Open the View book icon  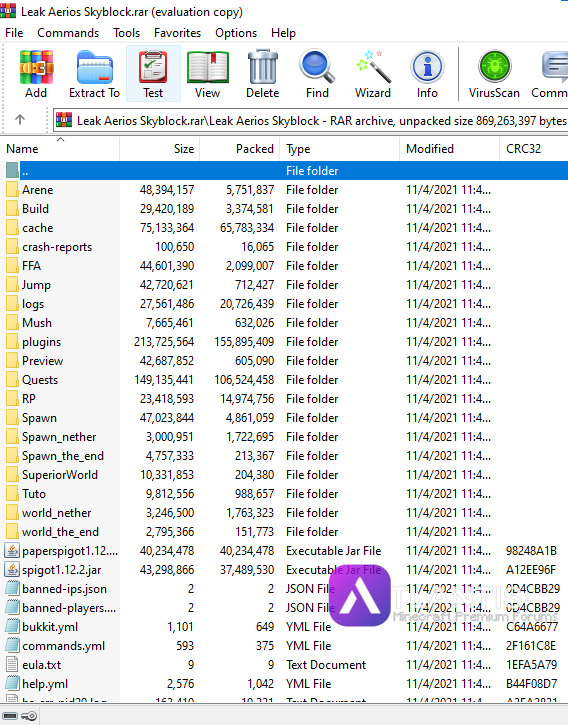207,68
